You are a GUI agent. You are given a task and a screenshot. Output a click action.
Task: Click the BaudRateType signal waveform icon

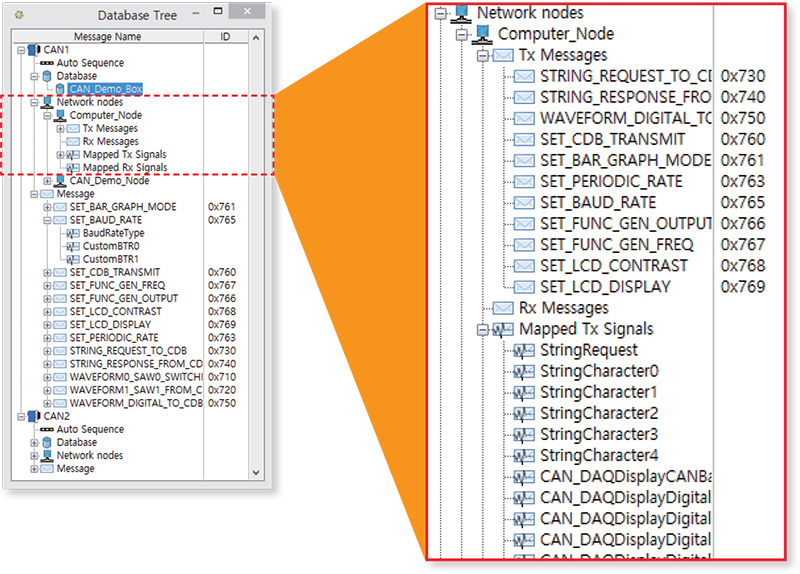(74, 232)
